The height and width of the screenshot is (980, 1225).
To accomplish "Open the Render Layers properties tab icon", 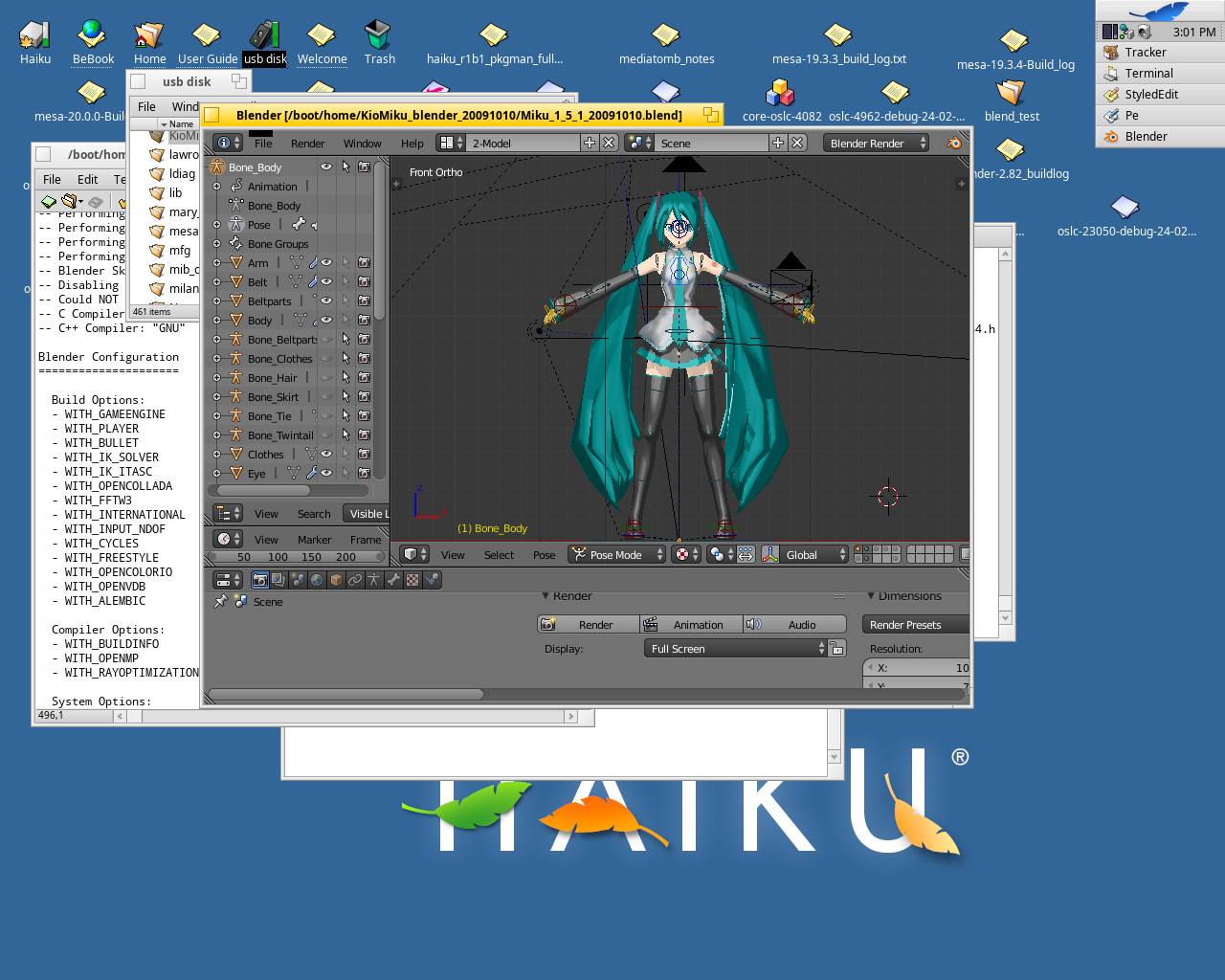I will tap(278, 580).
